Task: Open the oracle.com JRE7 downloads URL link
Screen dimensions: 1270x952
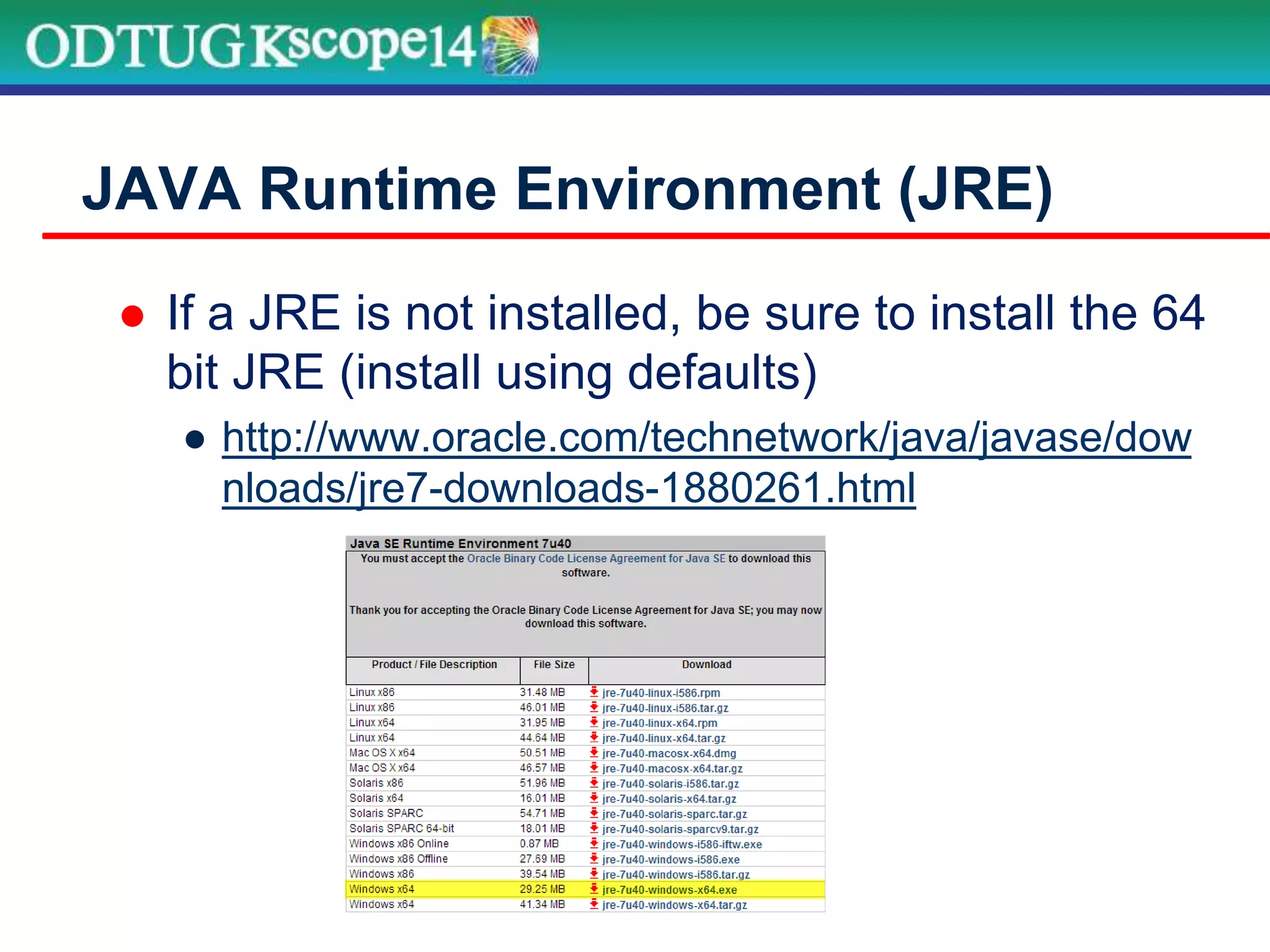Action: 706,462
